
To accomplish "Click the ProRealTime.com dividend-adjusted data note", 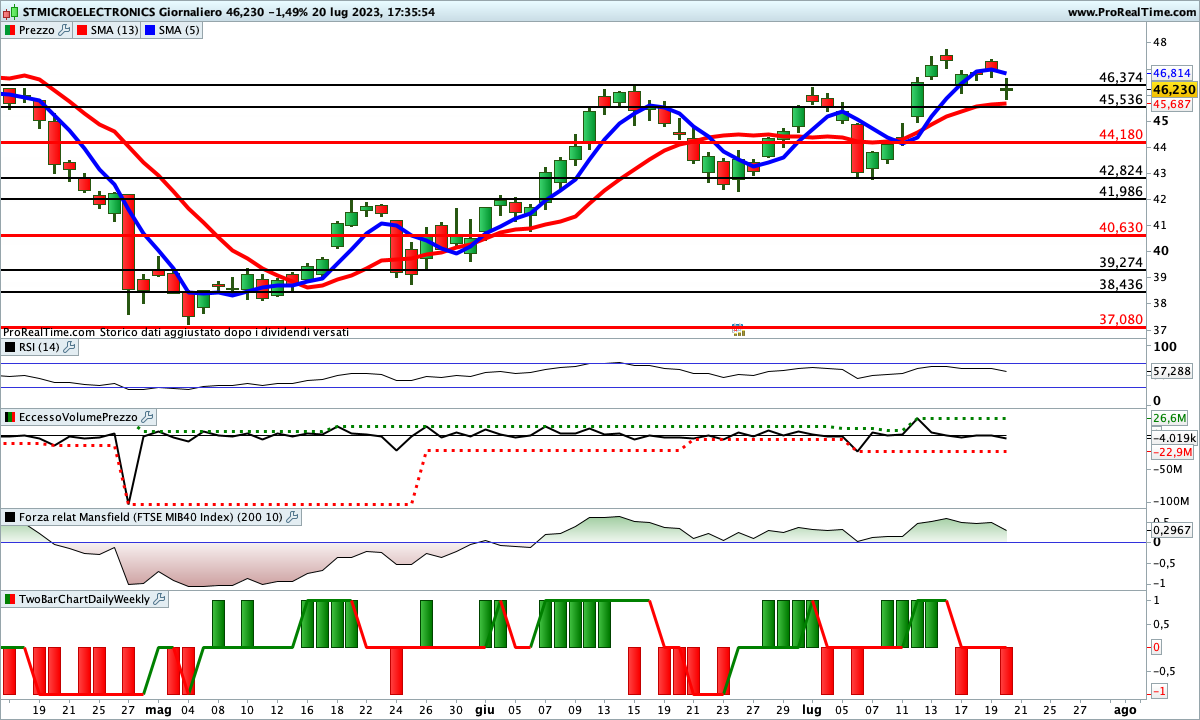I will (176, 332).
